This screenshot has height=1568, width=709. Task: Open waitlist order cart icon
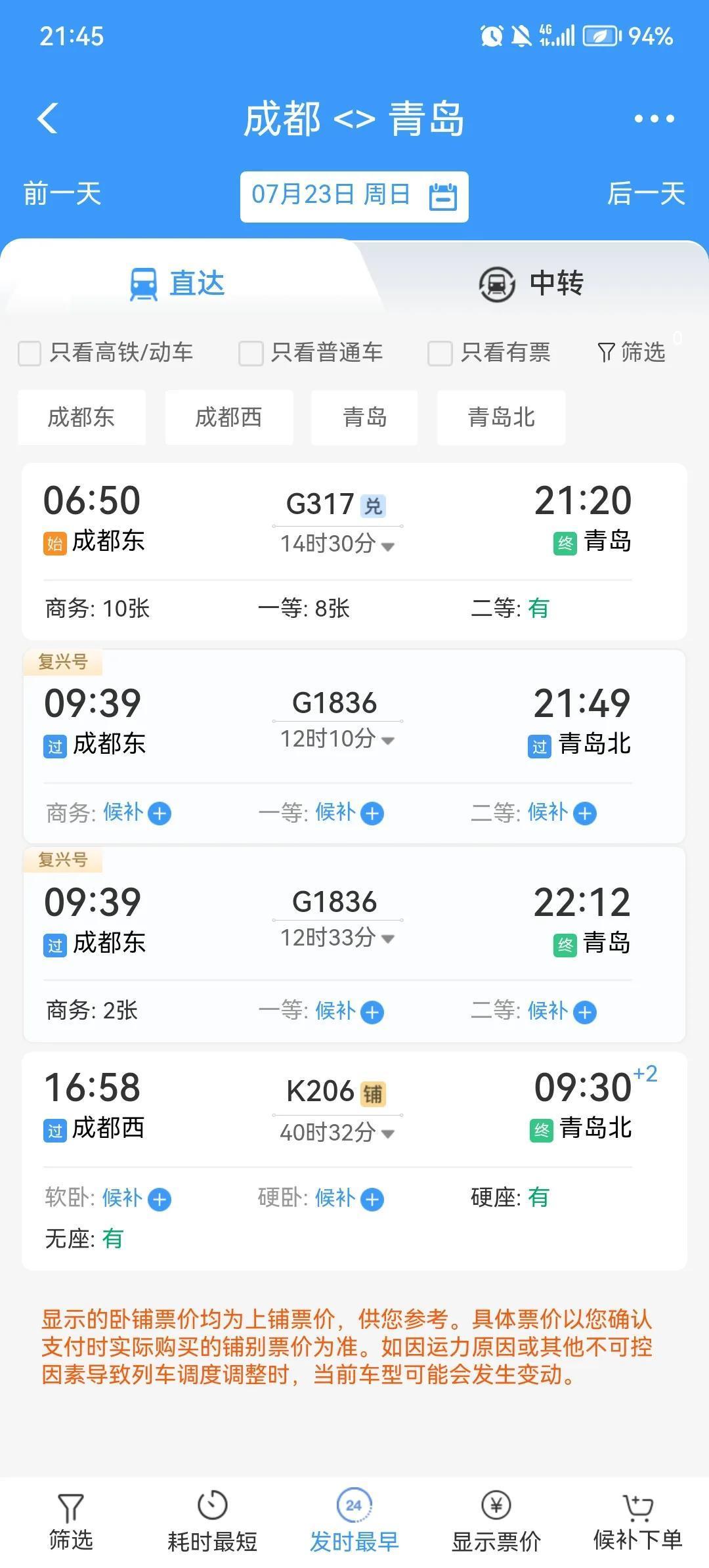tap(637, 1507)
